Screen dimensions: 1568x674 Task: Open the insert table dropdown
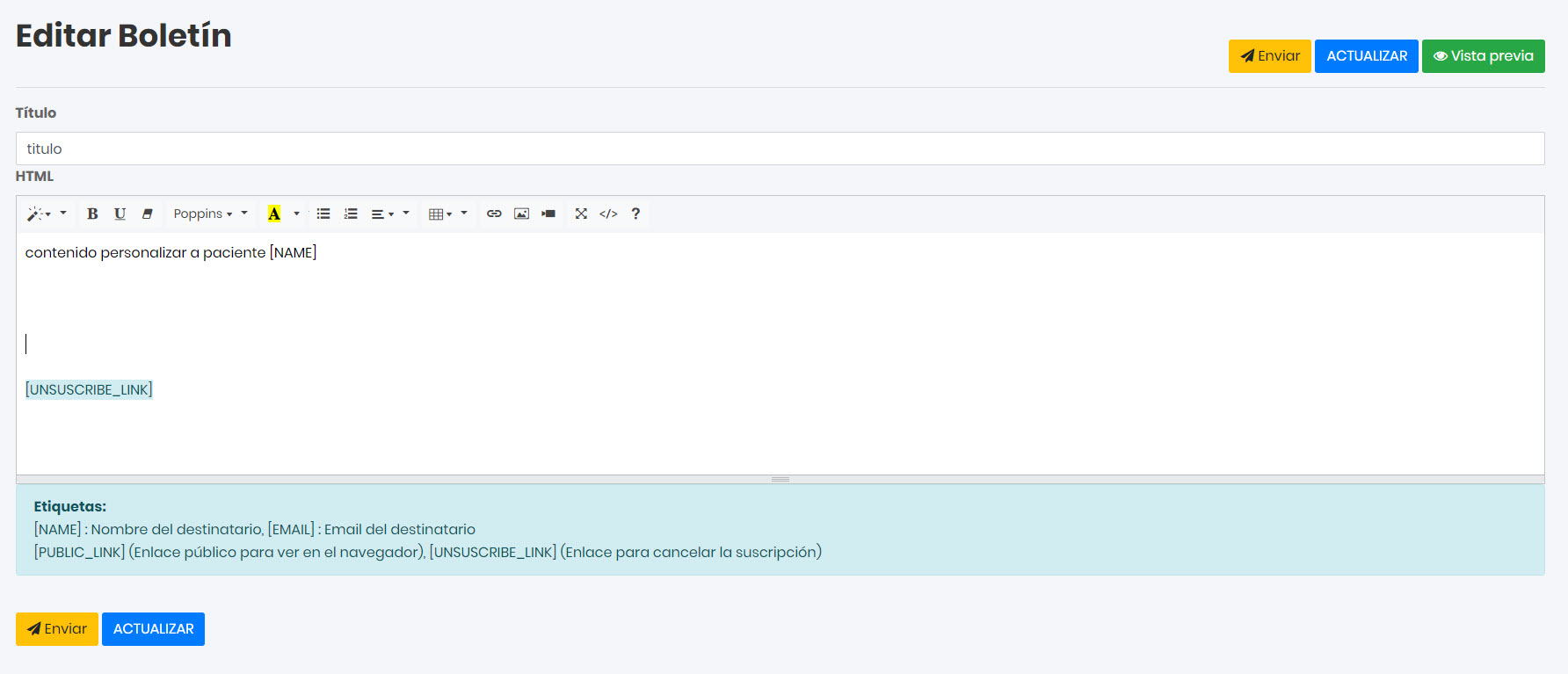pyautogui.click(x=440, y=214)
